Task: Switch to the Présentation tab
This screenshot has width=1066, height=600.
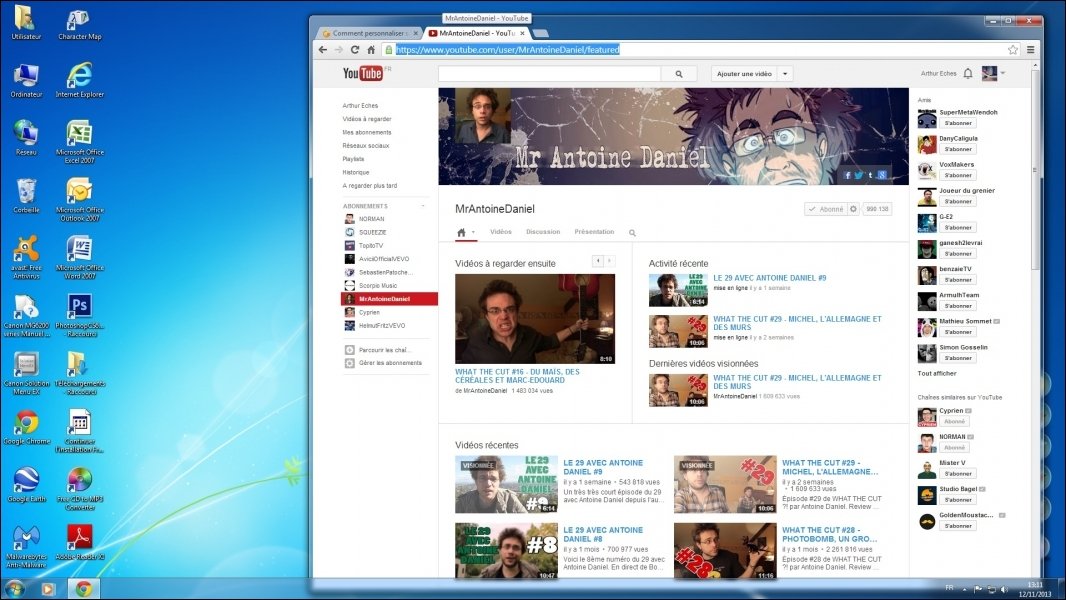Action: click(594, 232)
